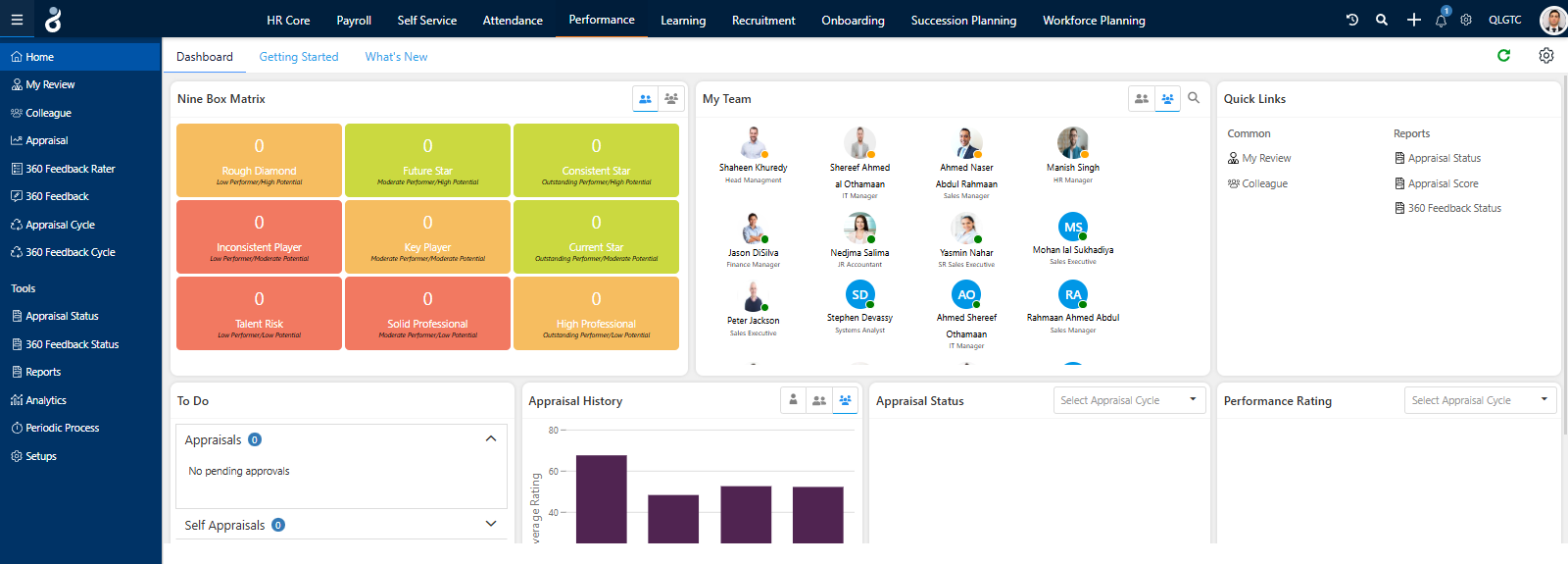
Task: Open 360 Feedback Cycle in sidebar
Action: pyautogui.click(x=80, y=252)
